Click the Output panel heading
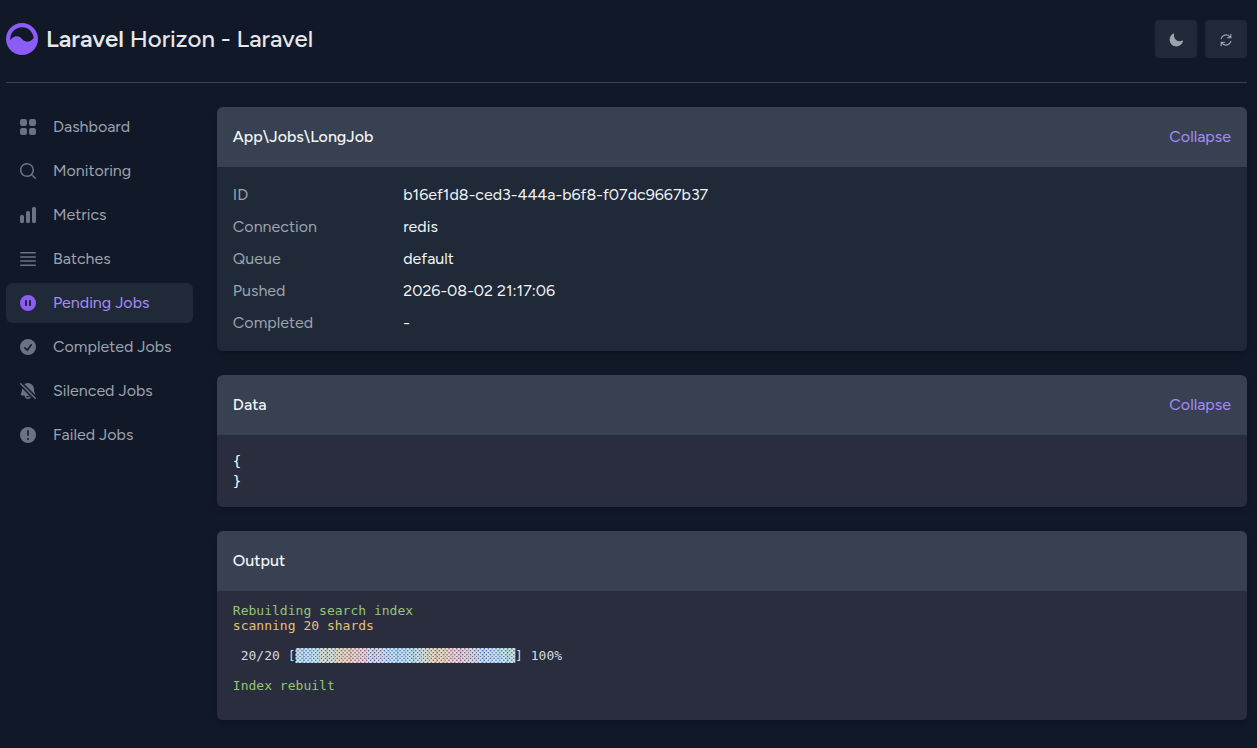 [259, 561]
